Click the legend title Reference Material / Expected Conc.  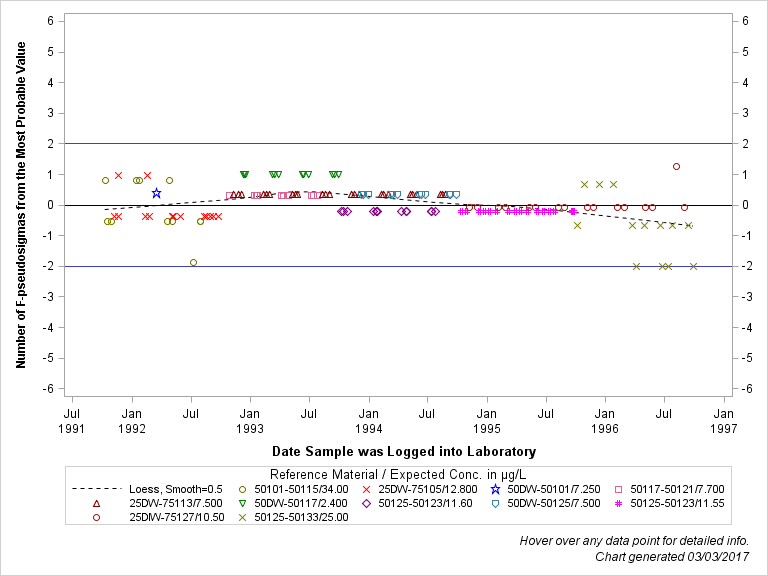398,475
